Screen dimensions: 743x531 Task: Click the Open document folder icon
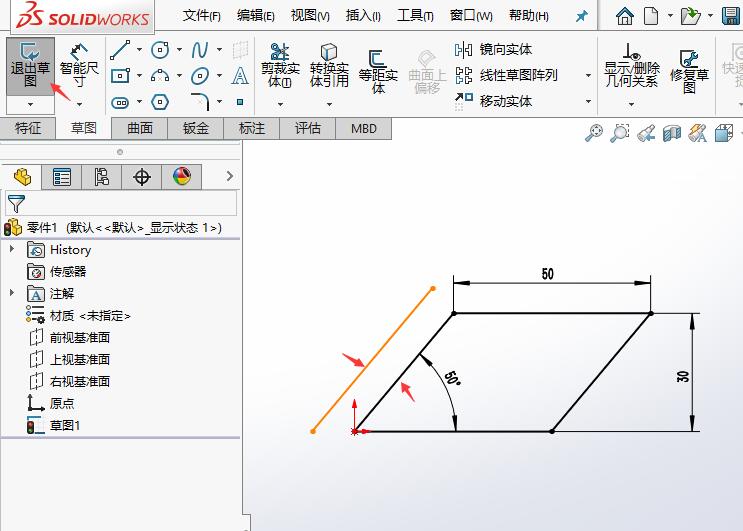pos(690,16)
